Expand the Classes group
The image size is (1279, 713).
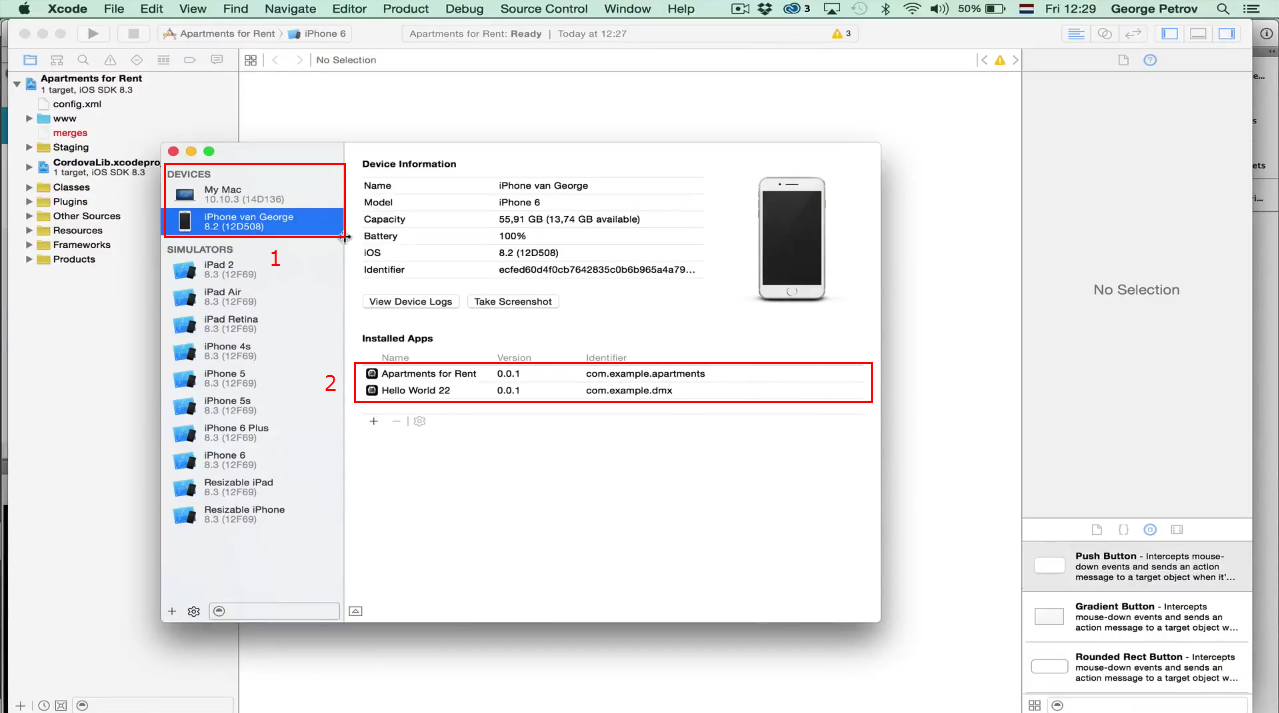click(30, 187)
